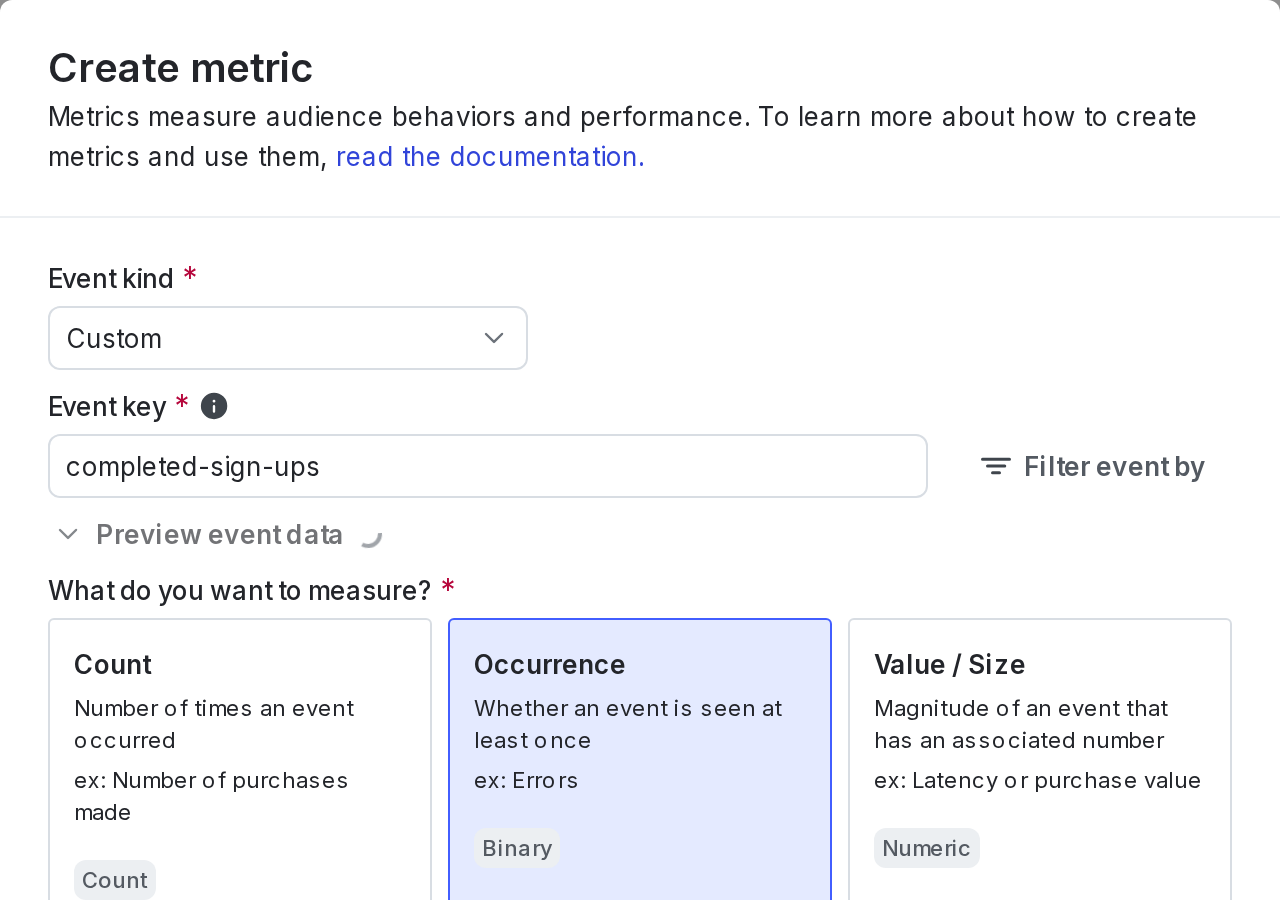The height and width of the screenshot is (900, 1280).
Task: Collapse the Custom event kind selector
Action: click(288, 337)
